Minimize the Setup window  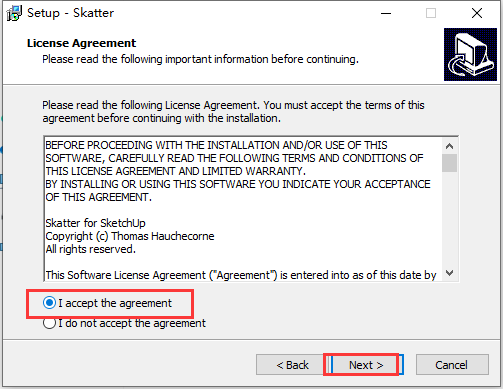(386, 13)
